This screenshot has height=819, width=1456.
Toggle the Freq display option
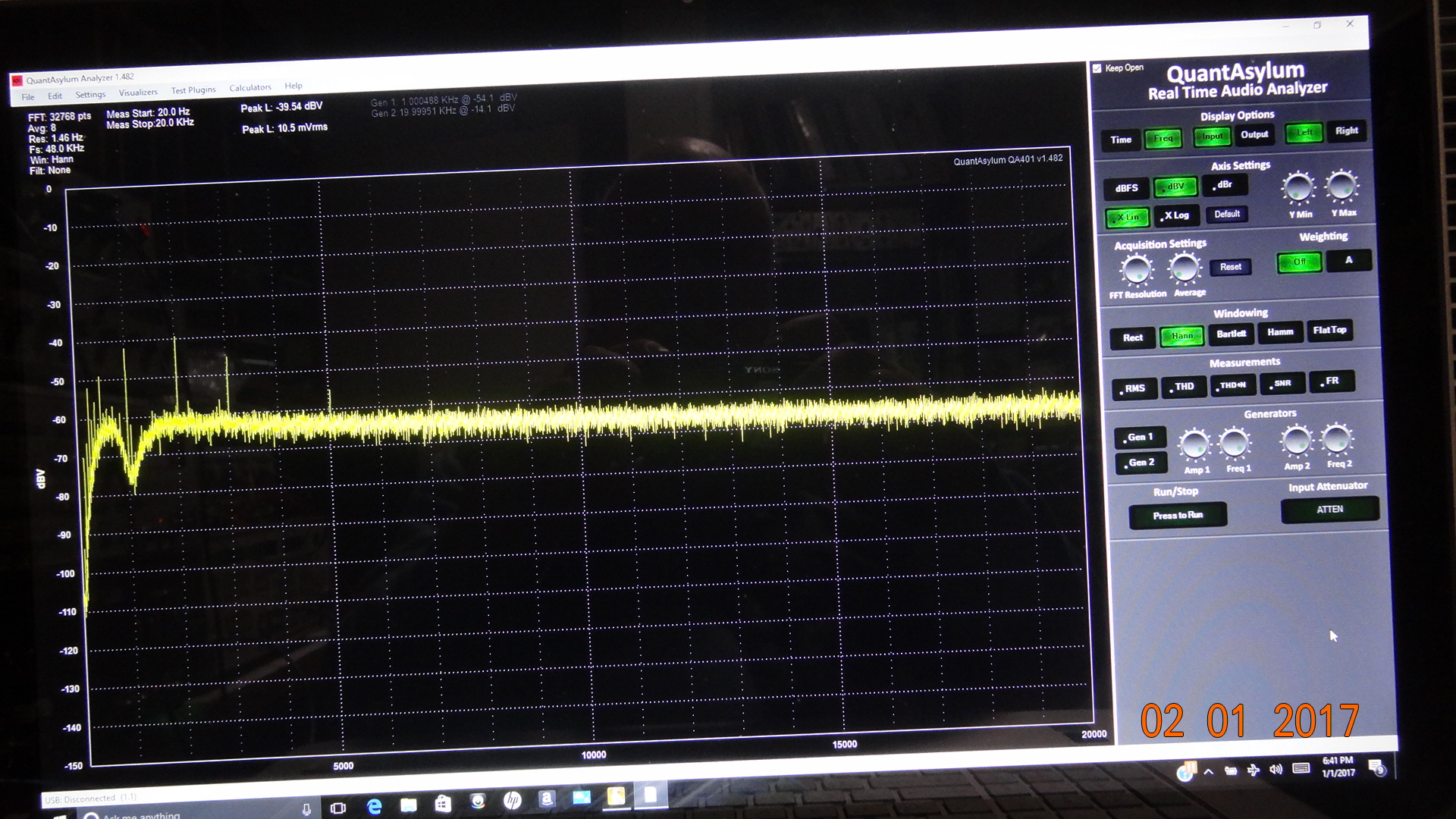tap(1163, 138)
